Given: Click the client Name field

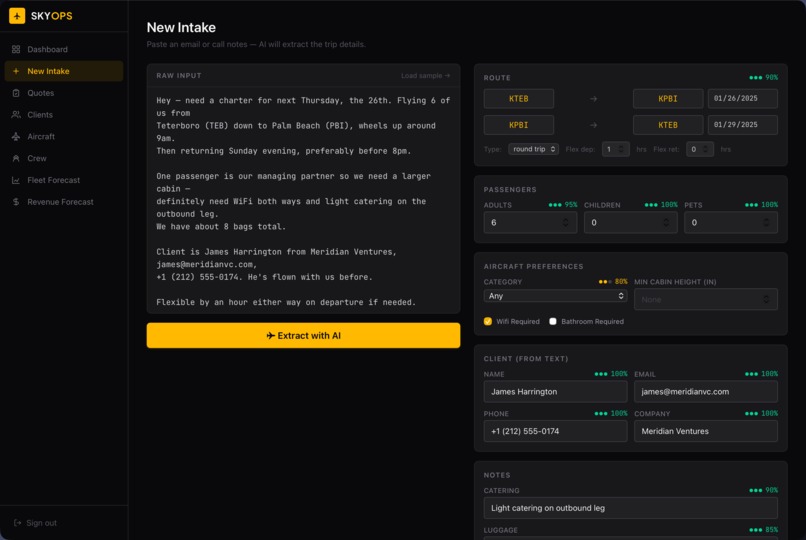Looking at the screenshot, I should point(555,392).
